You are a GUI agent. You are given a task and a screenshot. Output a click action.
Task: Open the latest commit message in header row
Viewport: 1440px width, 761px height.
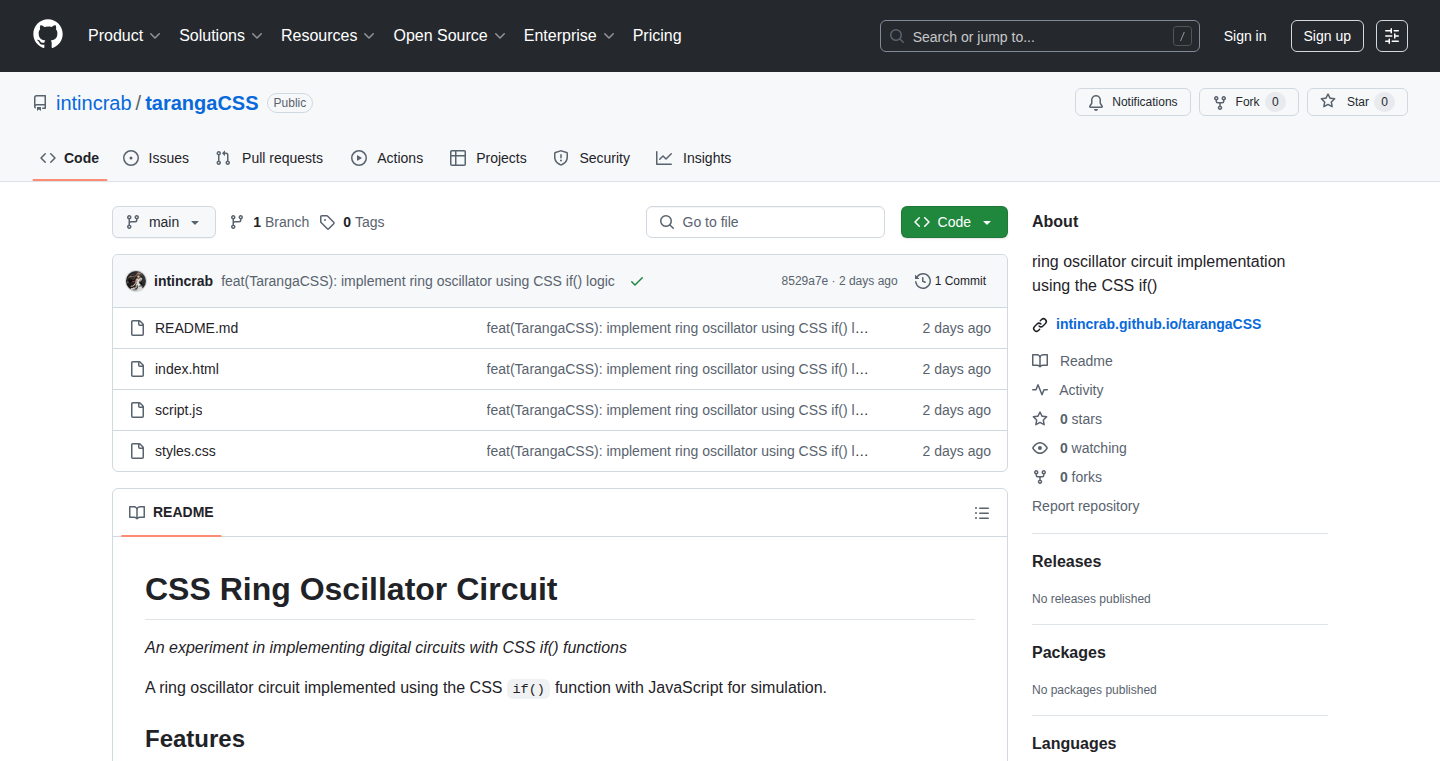[x=418, y=281]
